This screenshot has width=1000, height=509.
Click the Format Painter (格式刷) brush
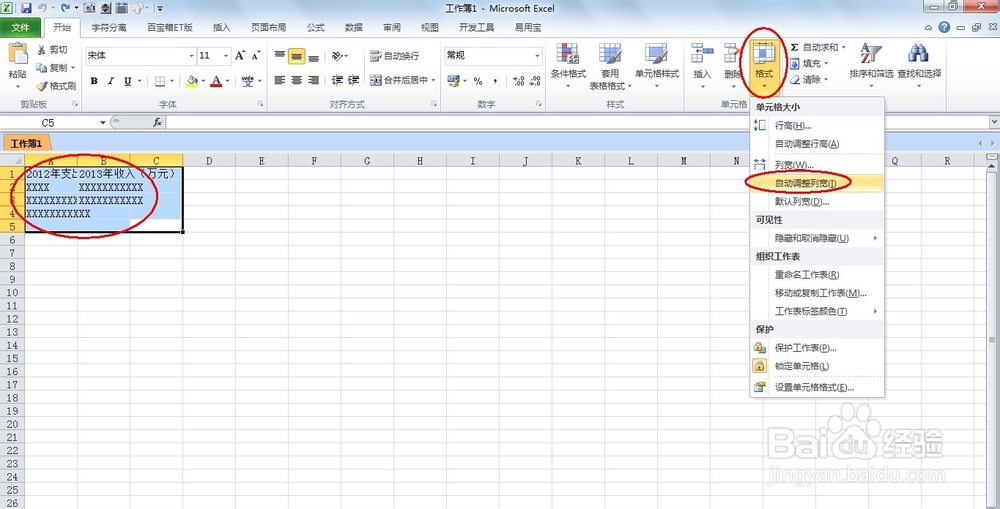click(x=42, y=85)
